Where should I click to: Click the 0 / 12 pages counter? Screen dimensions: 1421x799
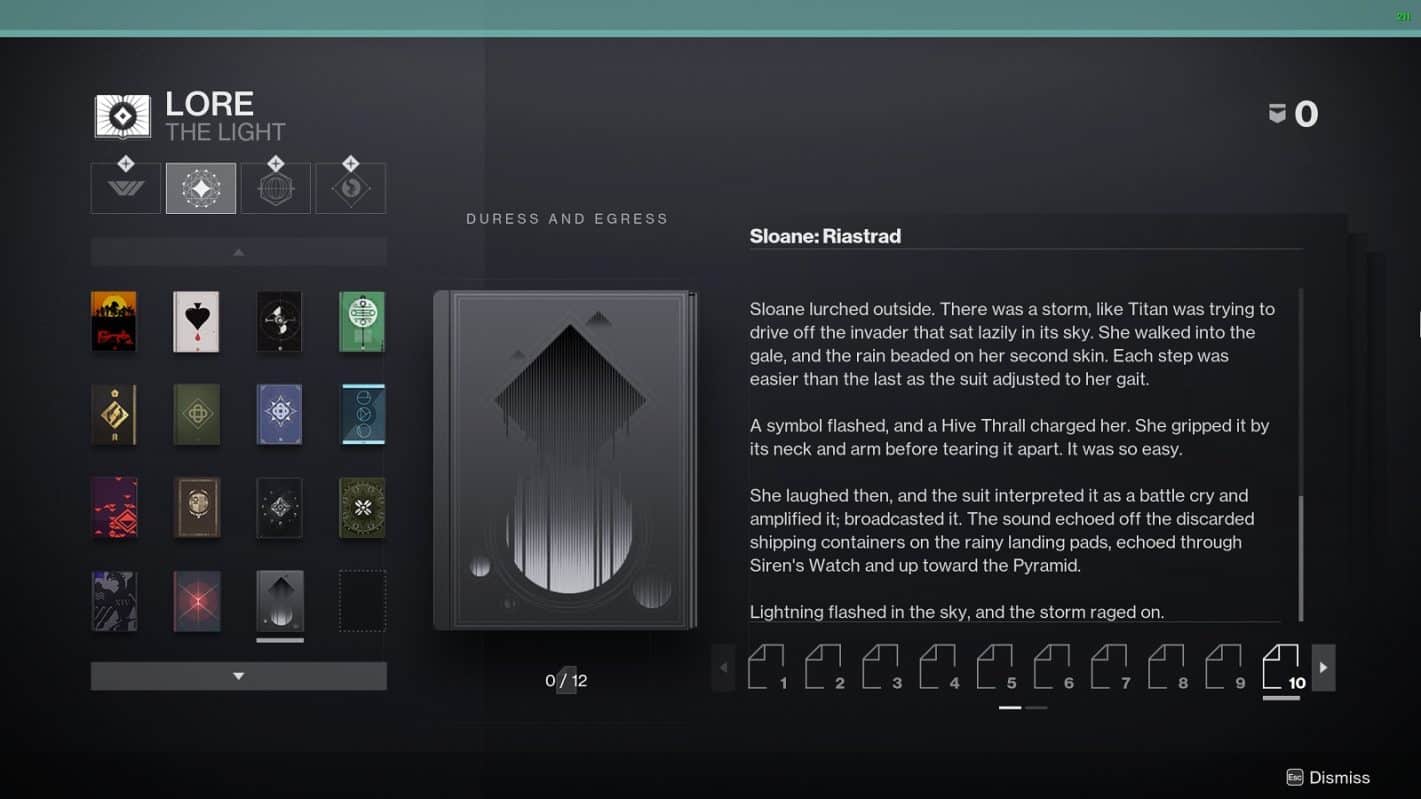click(566, 680)
